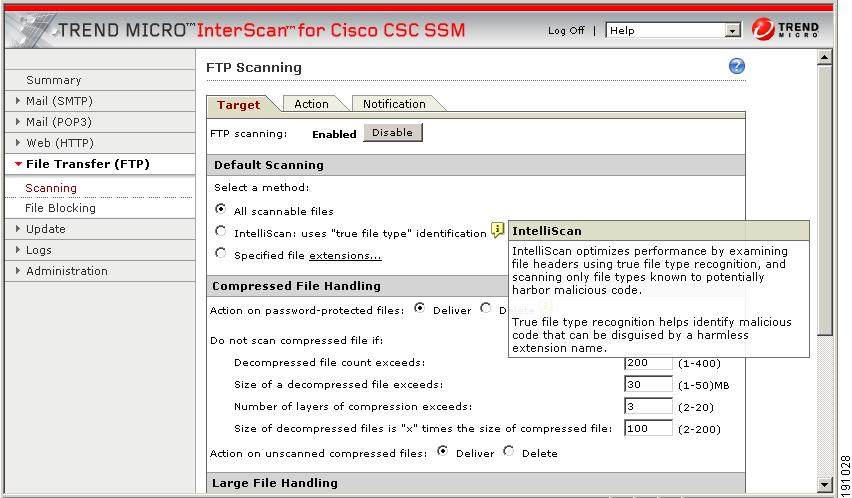Collapse the File Transfer (FTP) arrow
Viewport: 852px width, 498px height.
click(x=18, y=164)
